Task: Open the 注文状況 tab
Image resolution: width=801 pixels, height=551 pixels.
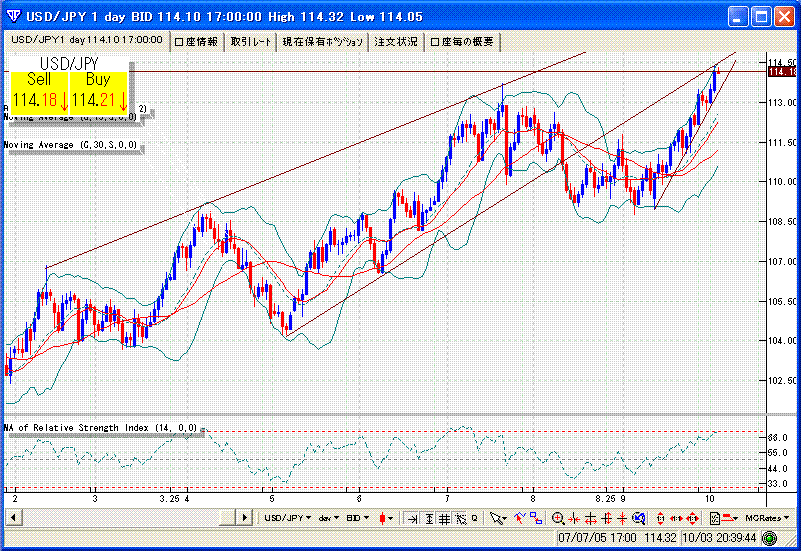Action: pos(396,41)
